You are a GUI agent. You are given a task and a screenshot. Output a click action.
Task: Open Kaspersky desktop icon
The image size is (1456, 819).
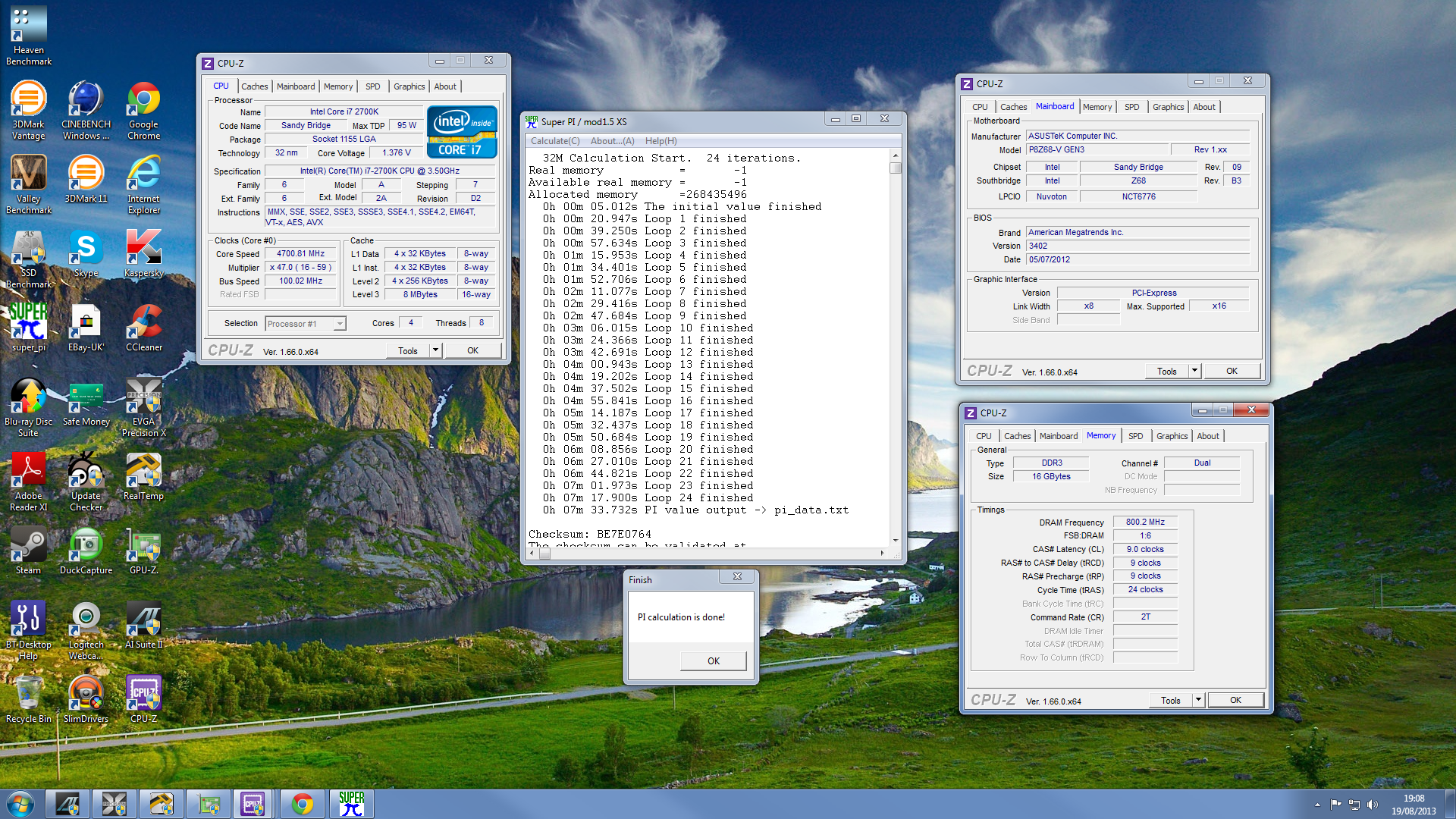143,254
